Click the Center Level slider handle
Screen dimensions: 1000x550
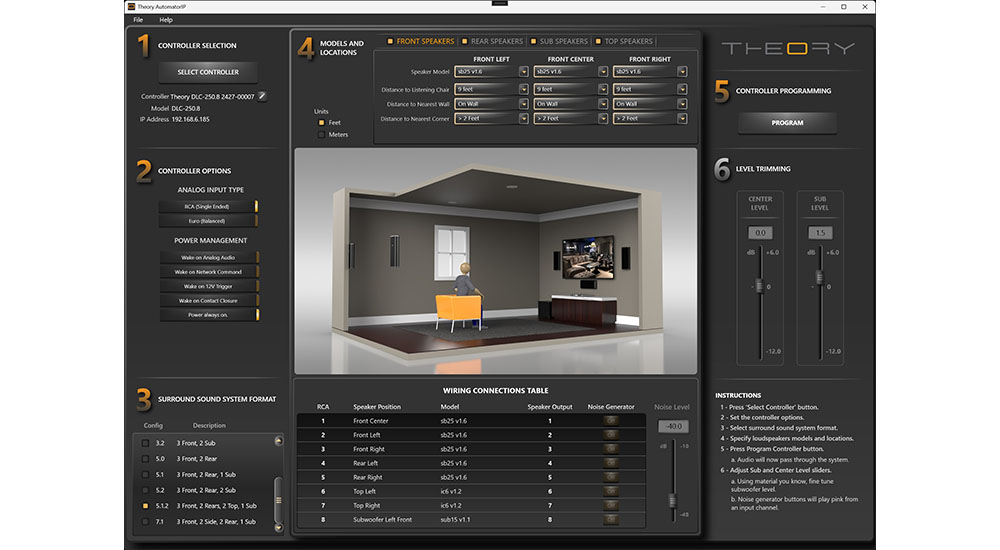tap(759, 285)
